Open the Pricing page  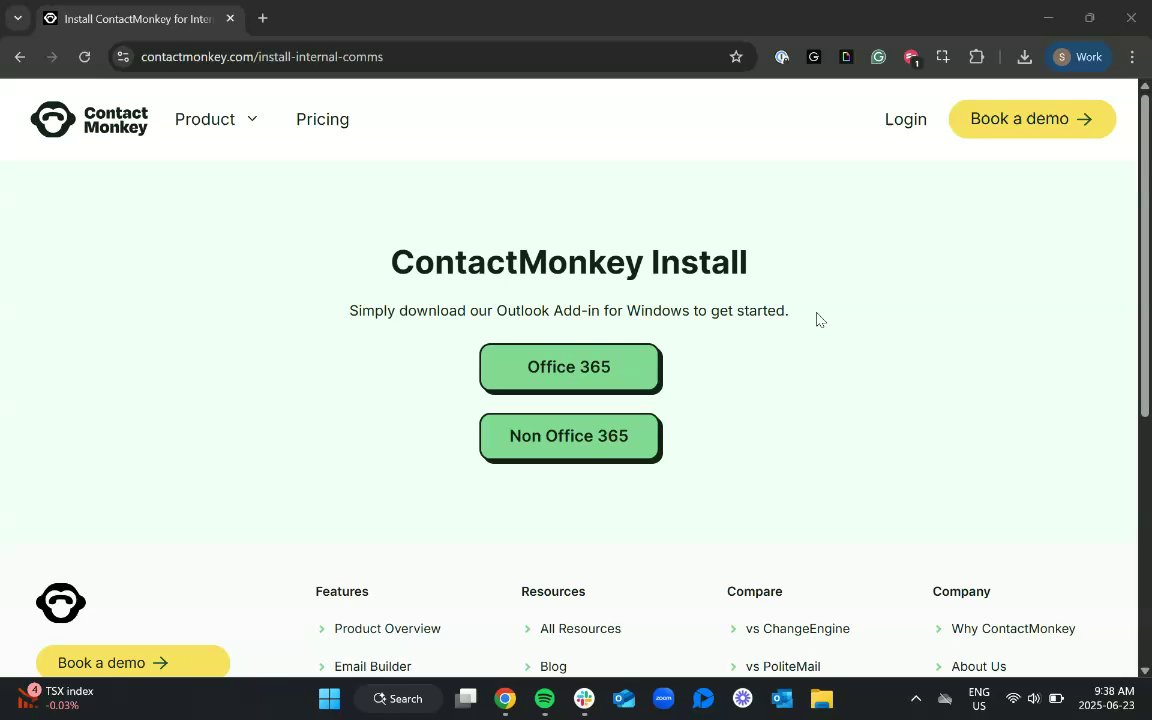point(323,119)
